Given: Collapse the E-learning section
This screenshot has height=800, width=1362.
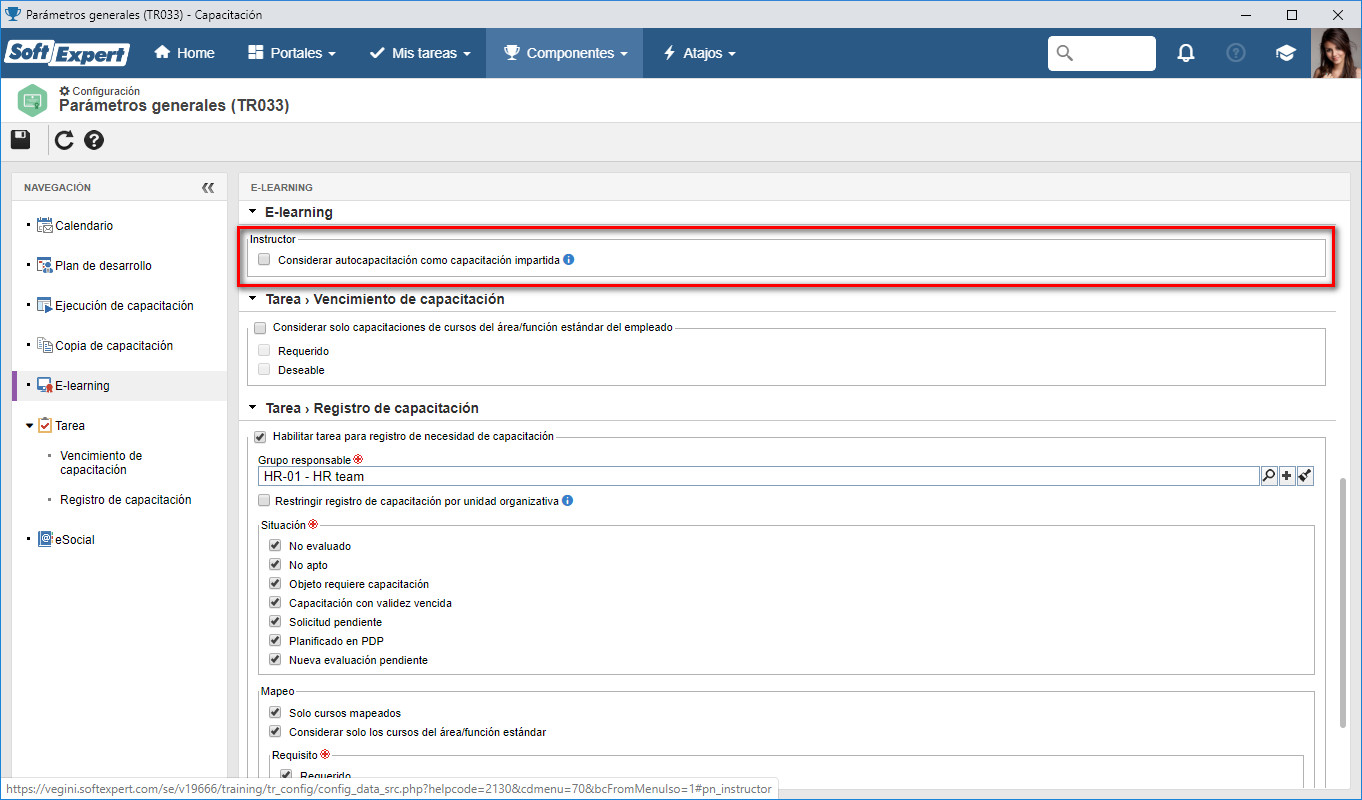Looking at the screenshot, I should 253,212.
